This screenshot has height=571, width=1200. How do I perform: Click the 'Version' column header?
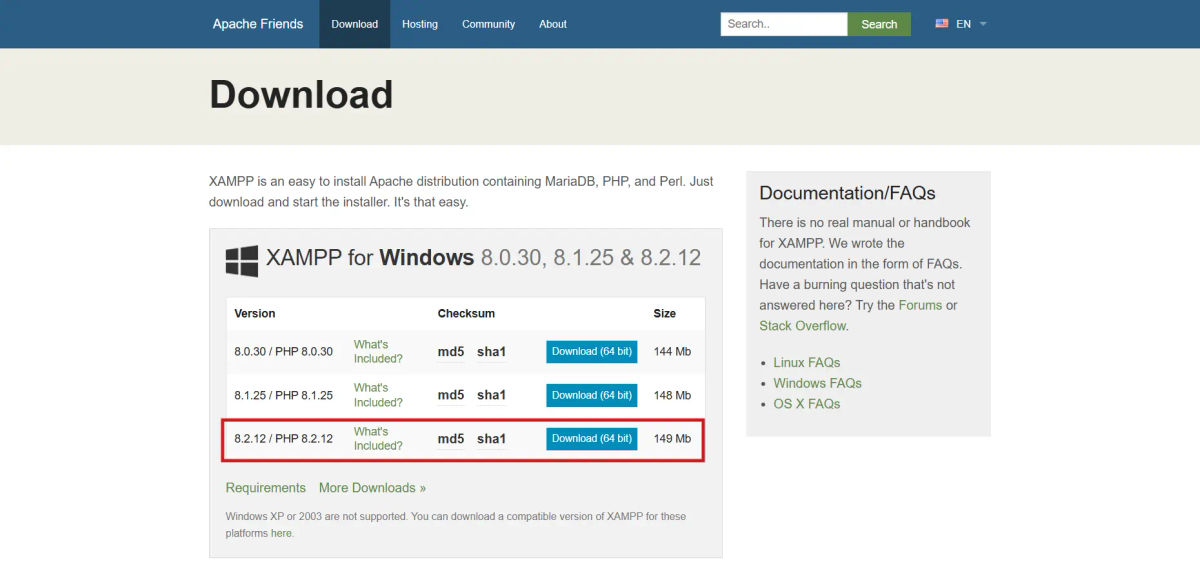tap(255, 314)
